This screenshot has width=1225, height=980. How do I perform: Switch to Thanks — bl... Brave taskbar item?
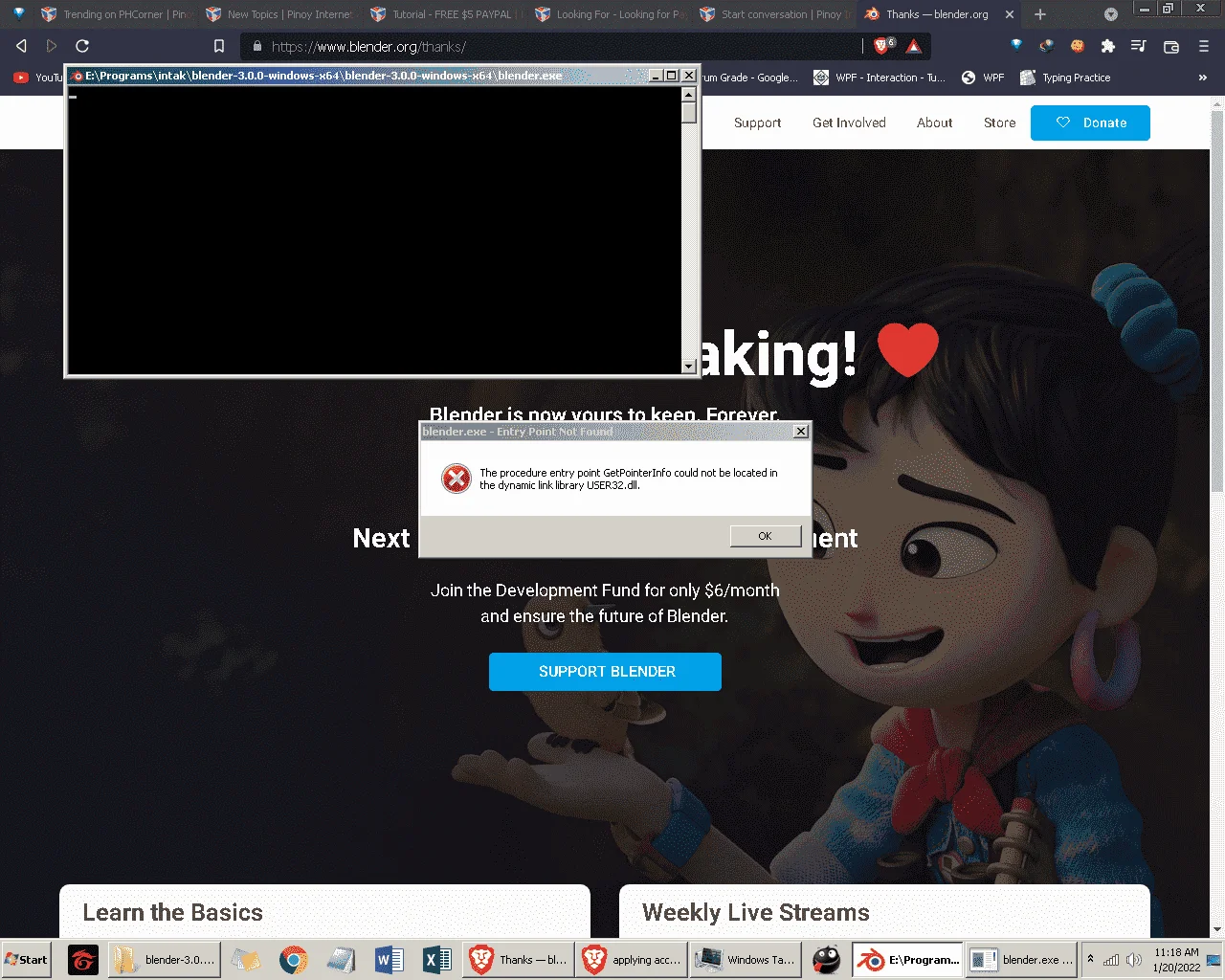(x=519, y=960)
